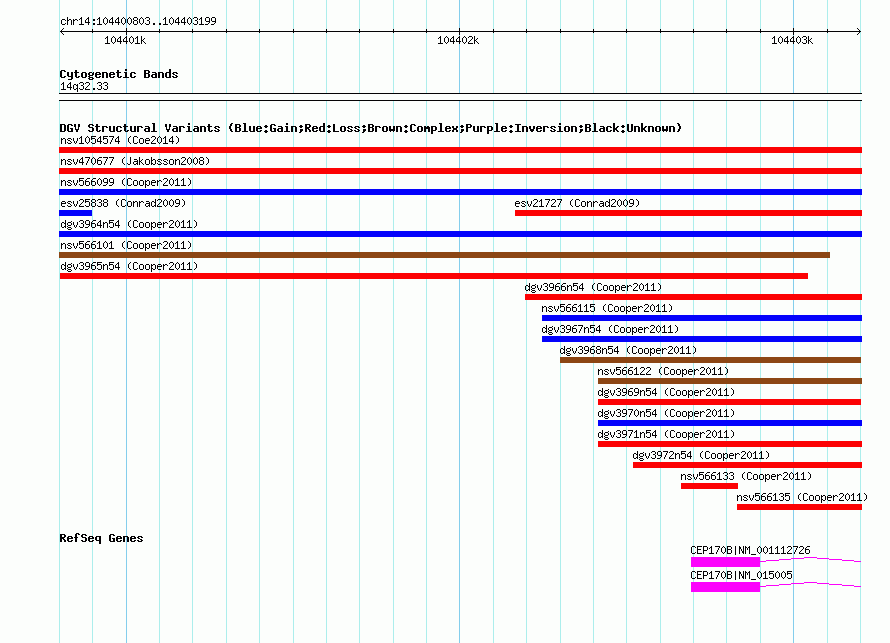Click the 14q32.33 cytogenetic band line
The height and width of the screenshot is (643, 890).
460,97
